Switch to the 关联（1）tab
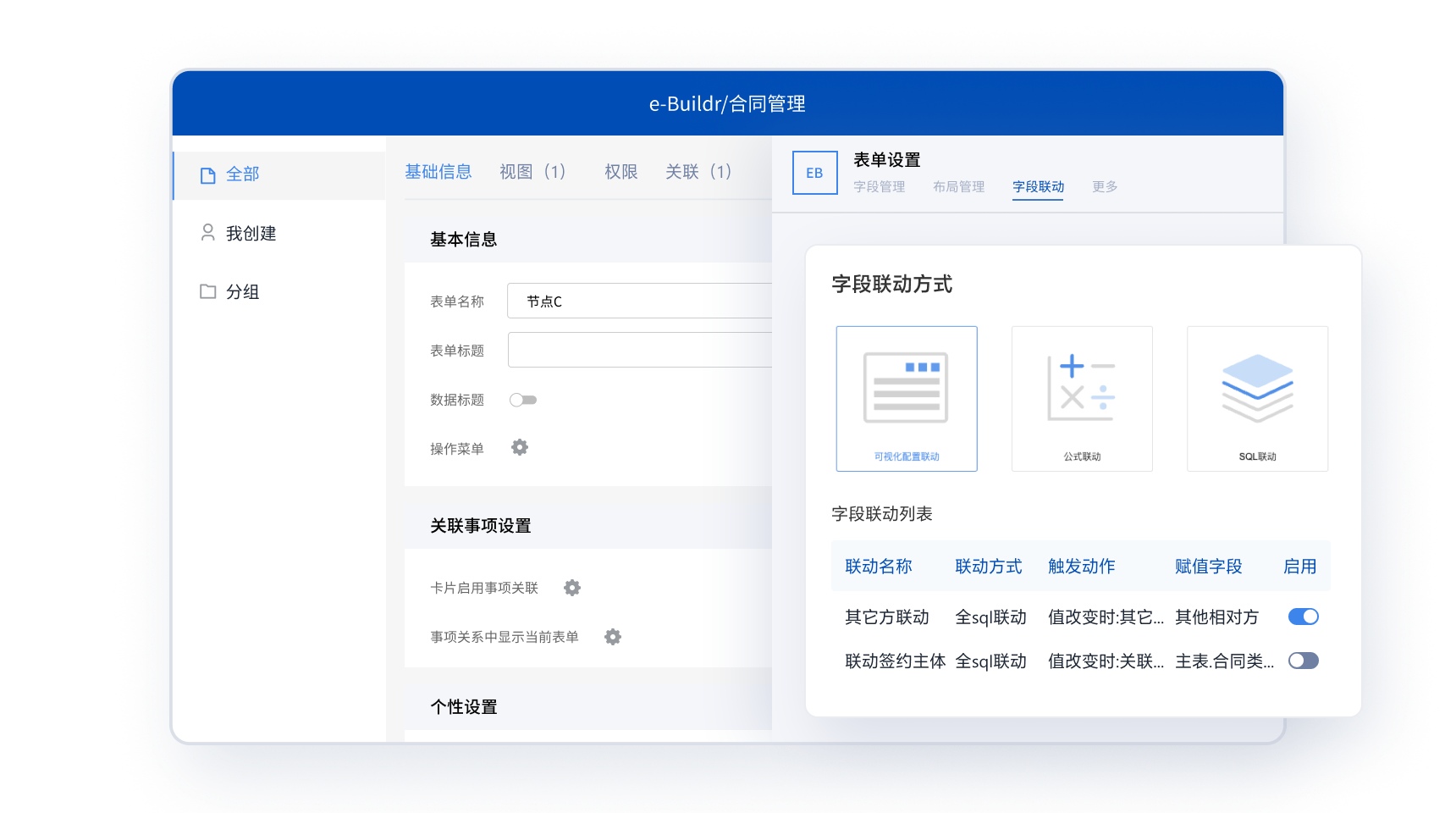The height and width of the screenshot is (813, 1456). pyautogui.click(x=699, y=172)
